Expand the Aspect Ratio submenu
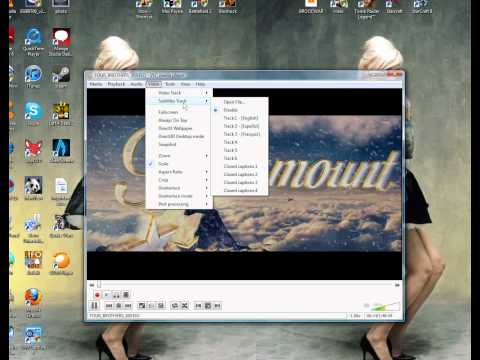The image size is (480, 360). (x=179, y=172)
